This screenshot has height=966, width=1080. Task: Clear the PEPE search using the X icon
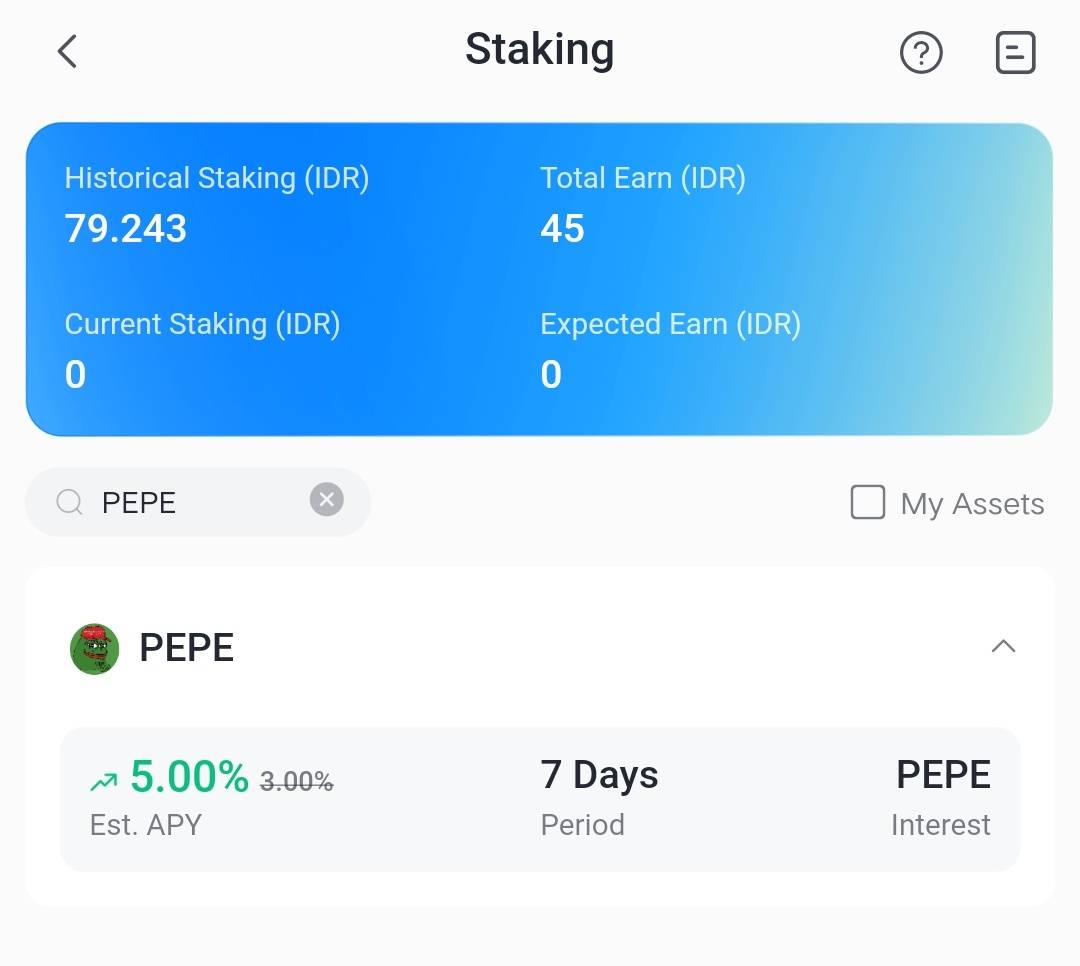point(327,499)
